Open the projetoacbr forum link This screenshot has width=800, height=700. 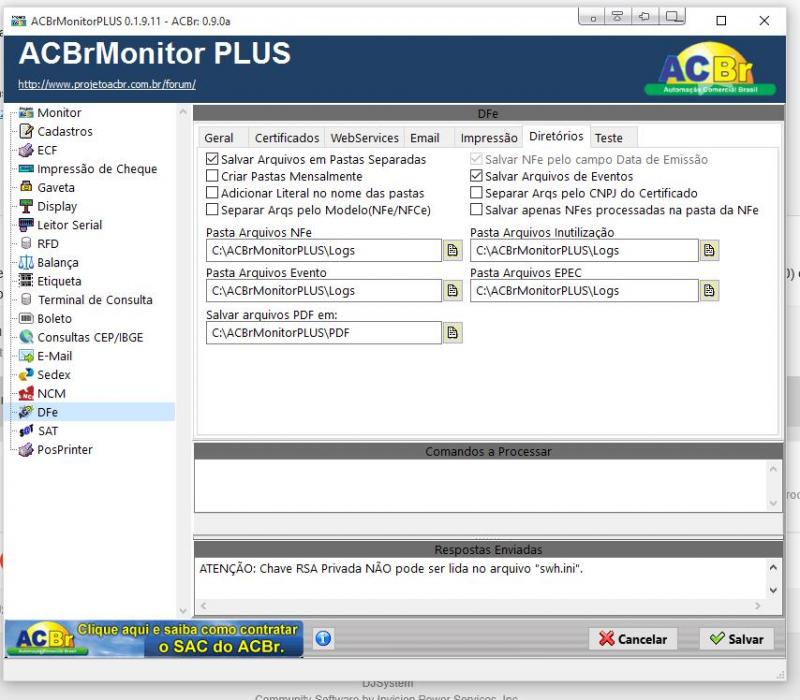[107, 84]
